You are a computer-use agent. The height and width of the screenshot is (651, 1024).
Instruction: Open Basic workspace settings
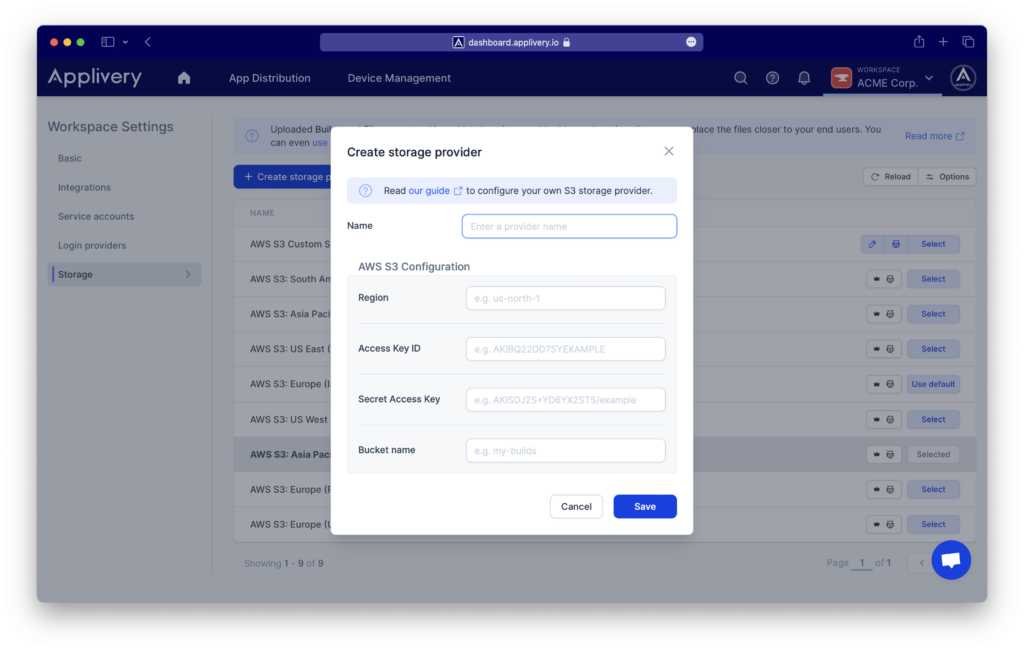(x=70, y=159)
